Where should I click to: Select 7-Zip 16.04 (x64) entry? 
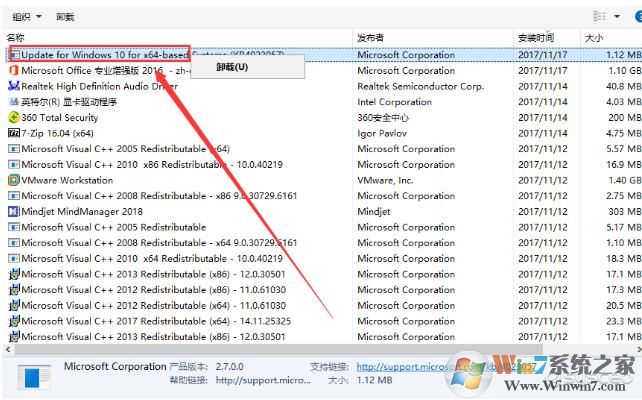coord(57,133)
